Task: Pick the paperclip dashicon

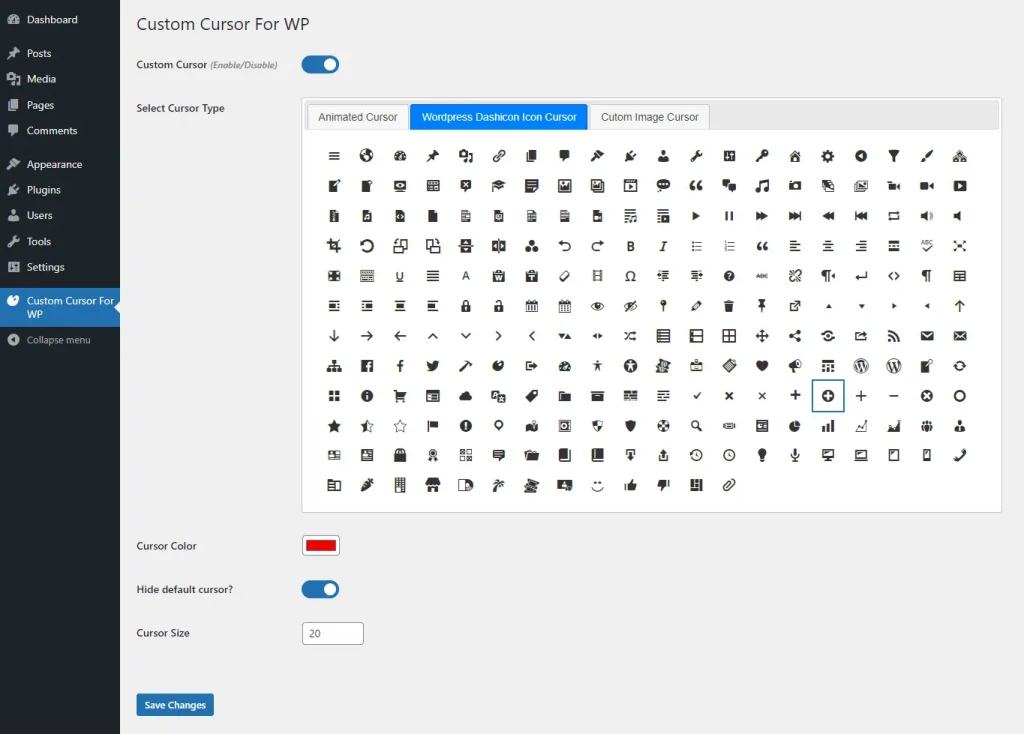Action: [x=729, y=485]
